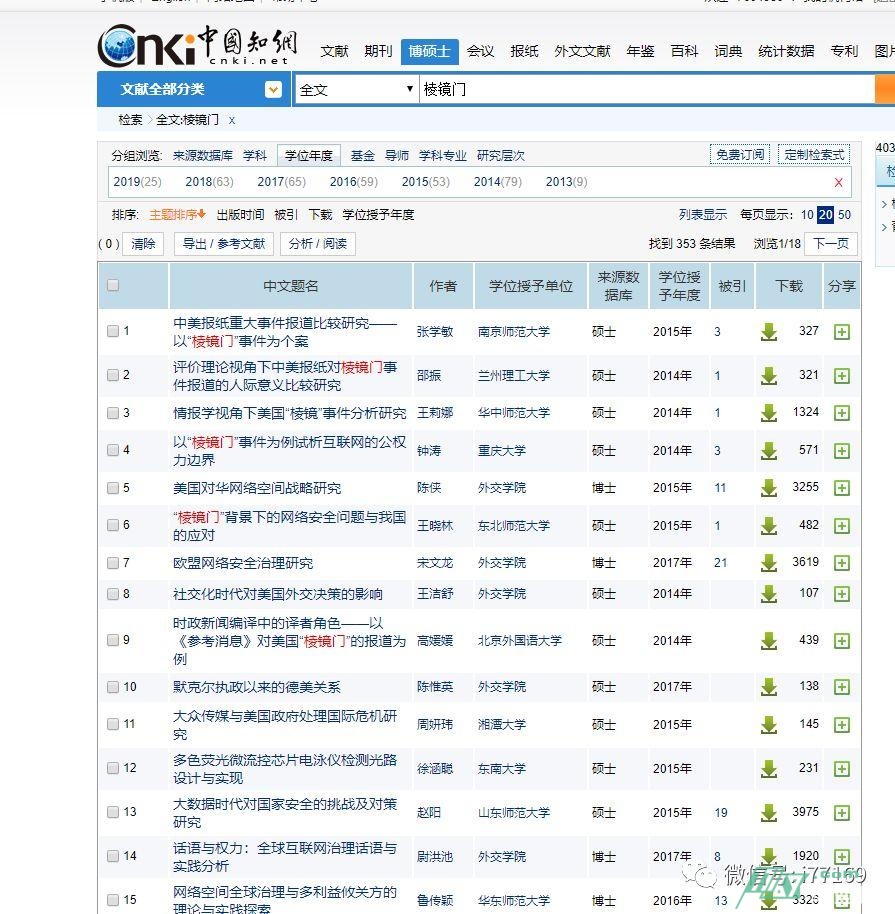Share 大数据时代对国家安全的挑战与对策研究
895x914 pixels.
tap(841, 812)
